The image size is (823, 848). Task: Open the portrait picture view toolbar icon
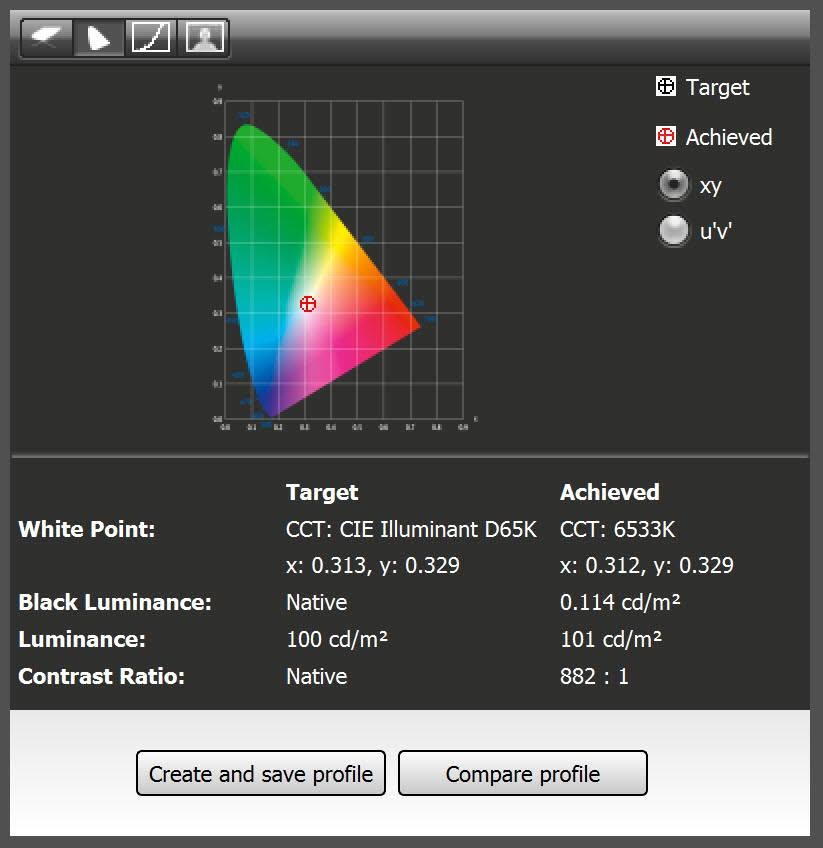pyautogui.click(x=204, y=38)
